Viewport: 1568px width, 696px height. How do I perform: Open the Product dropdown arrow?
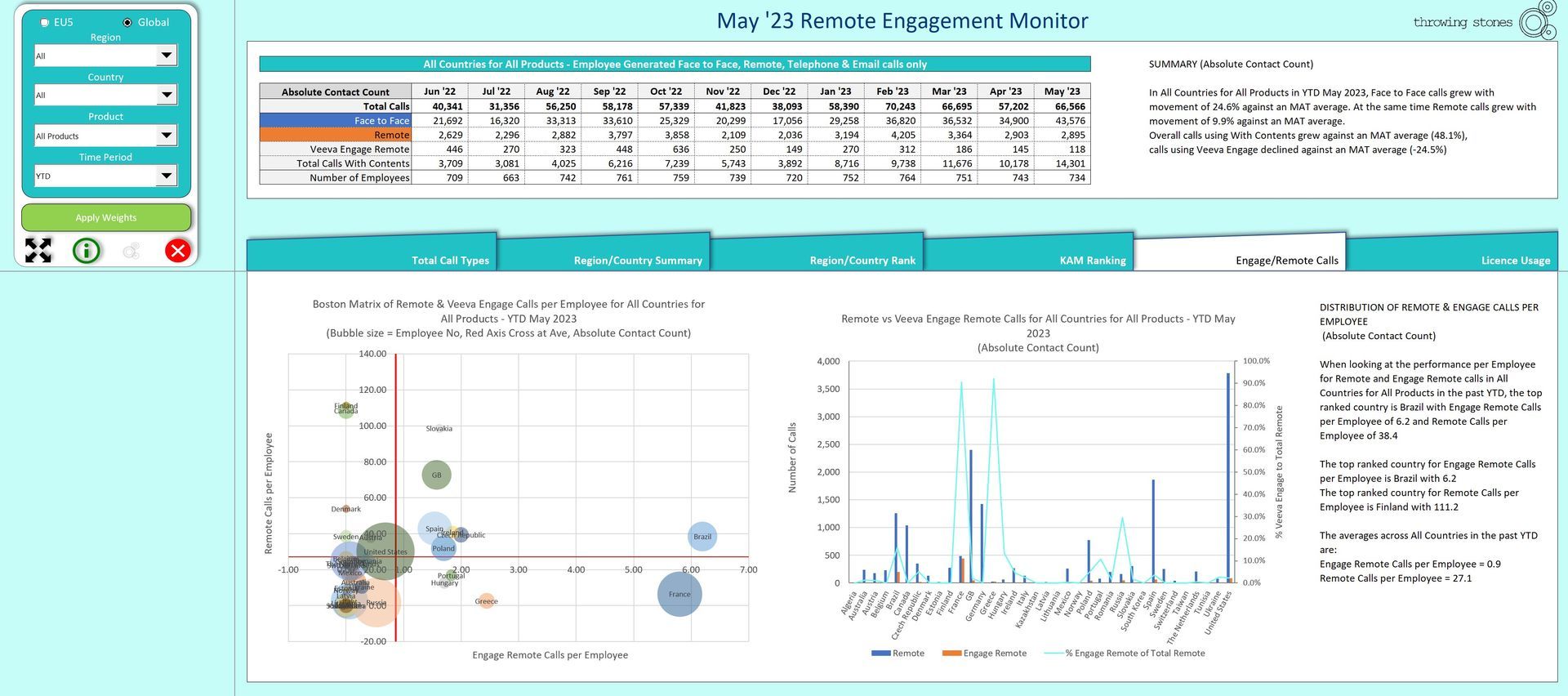point(166,135)
